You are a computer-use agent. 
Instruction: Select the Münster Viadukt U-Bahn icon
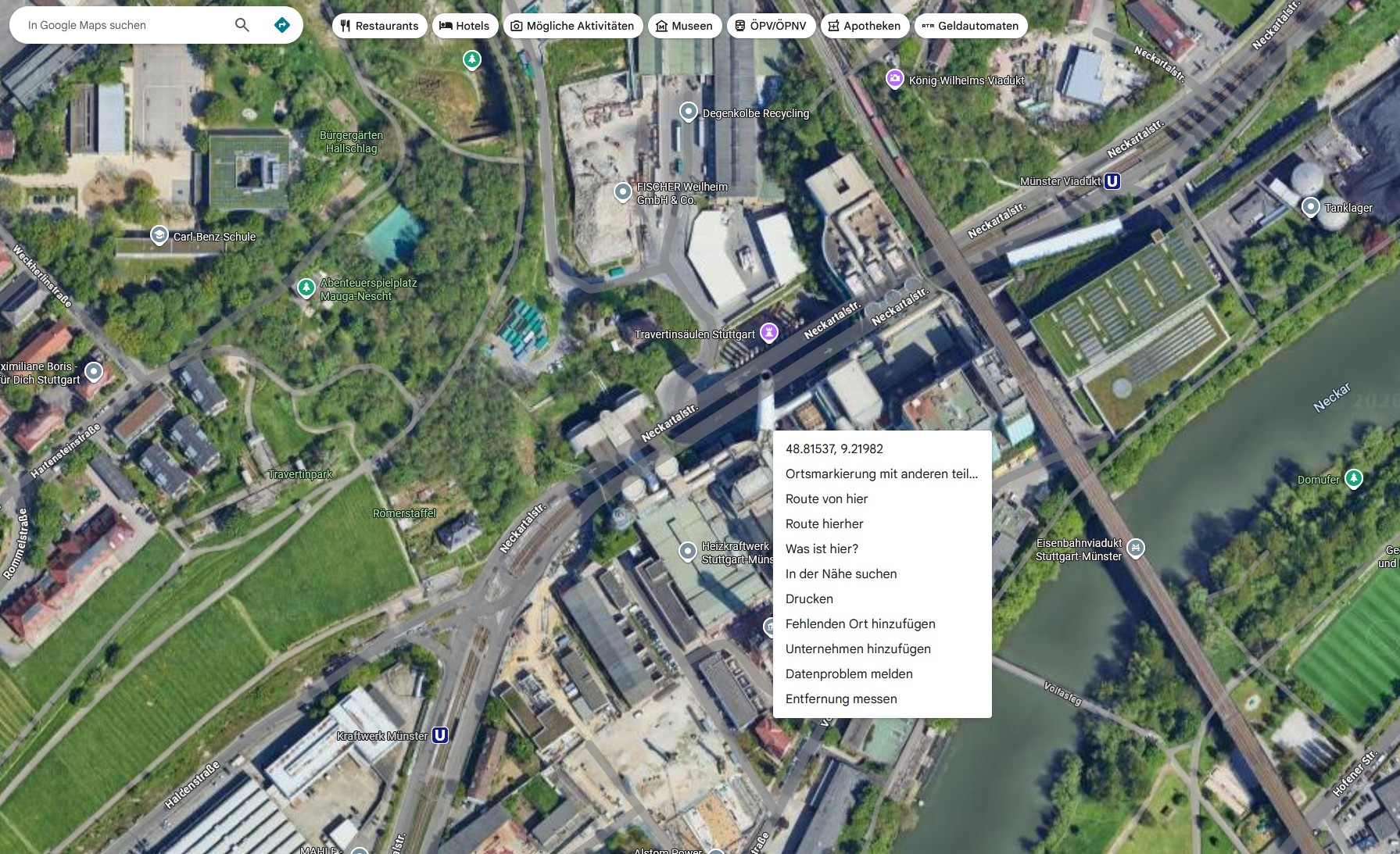1112,181
